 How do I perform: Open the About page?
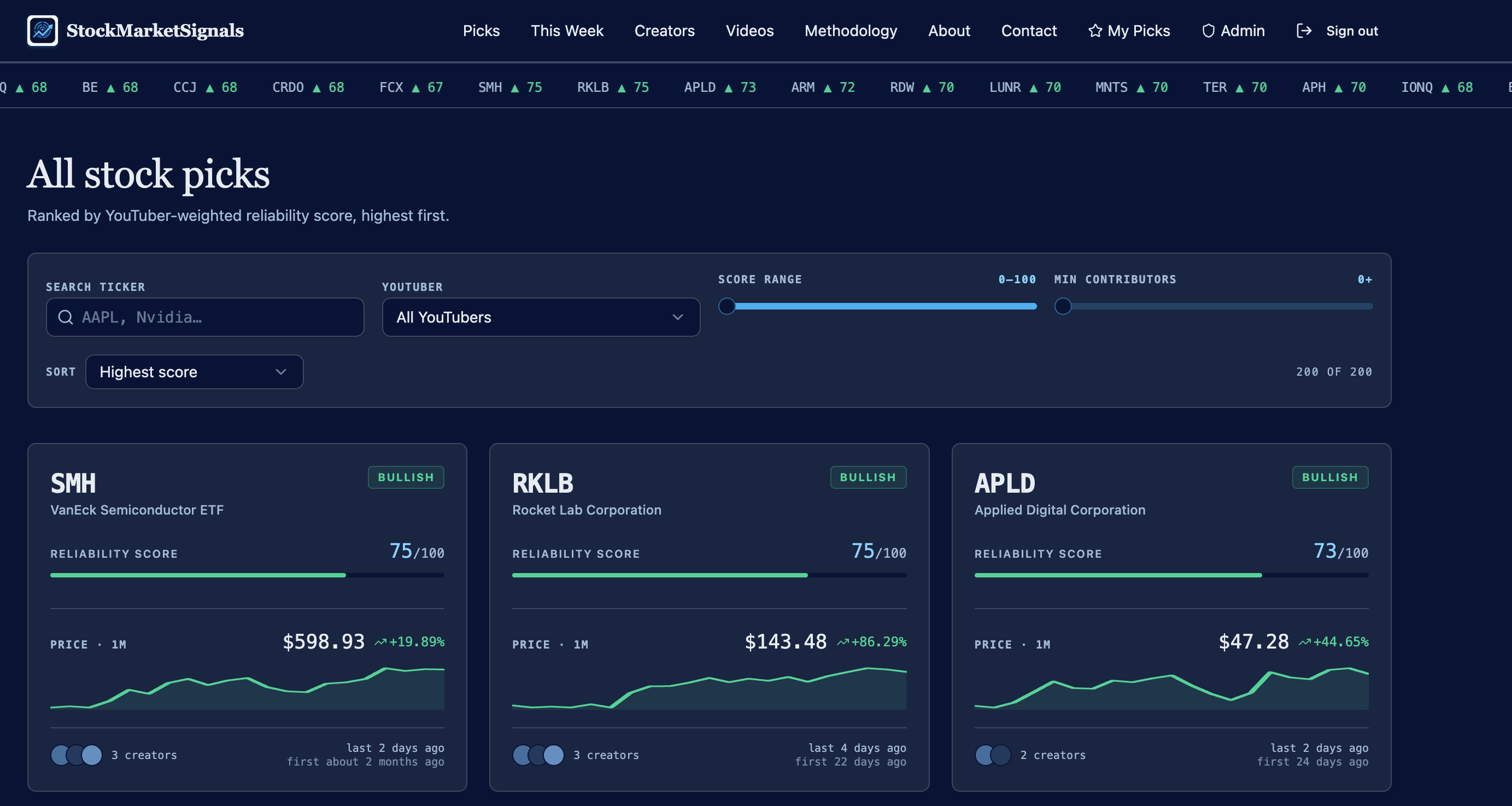pos(949,31)
